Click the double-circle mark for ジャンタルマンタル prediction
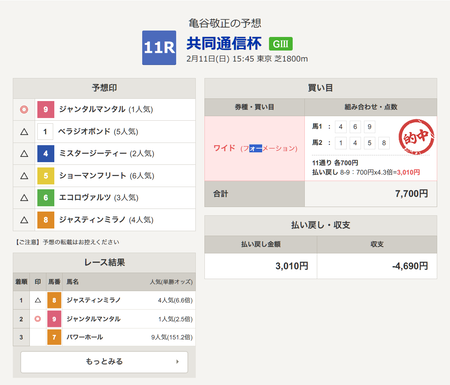 click(x=24, y=109)
